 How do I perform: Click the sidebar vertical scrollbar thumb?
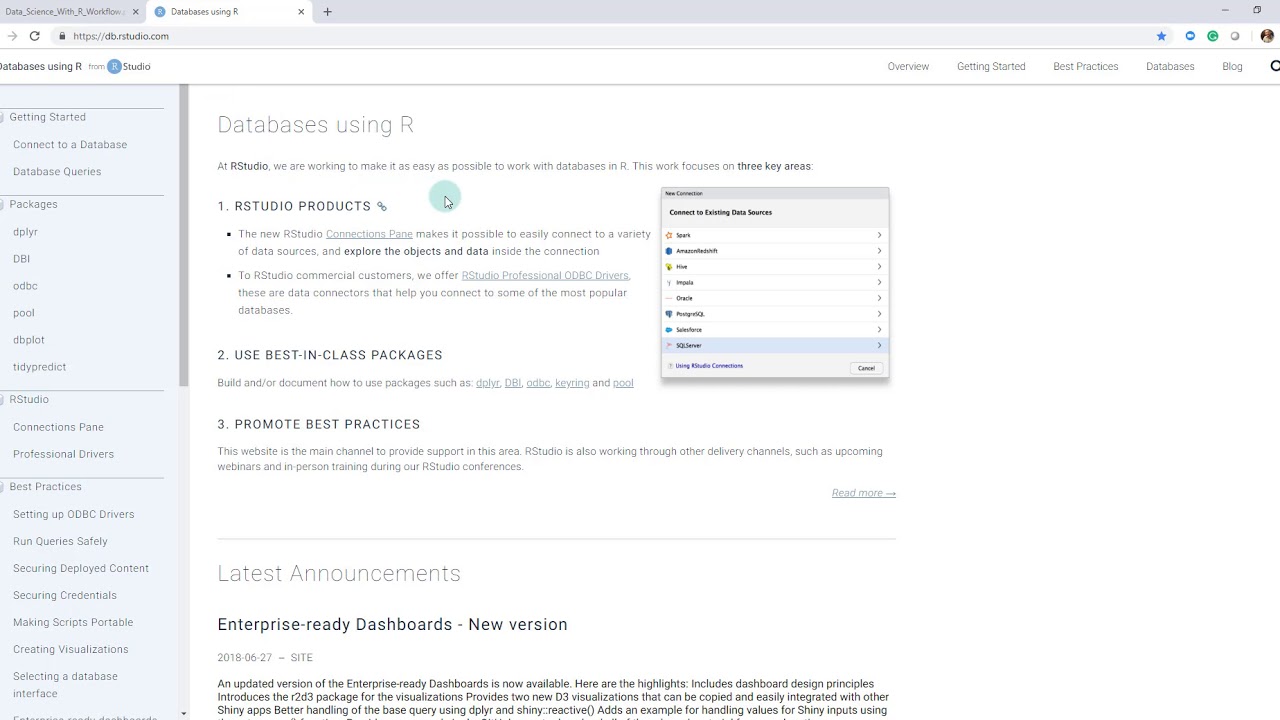[x=183, y=235]
